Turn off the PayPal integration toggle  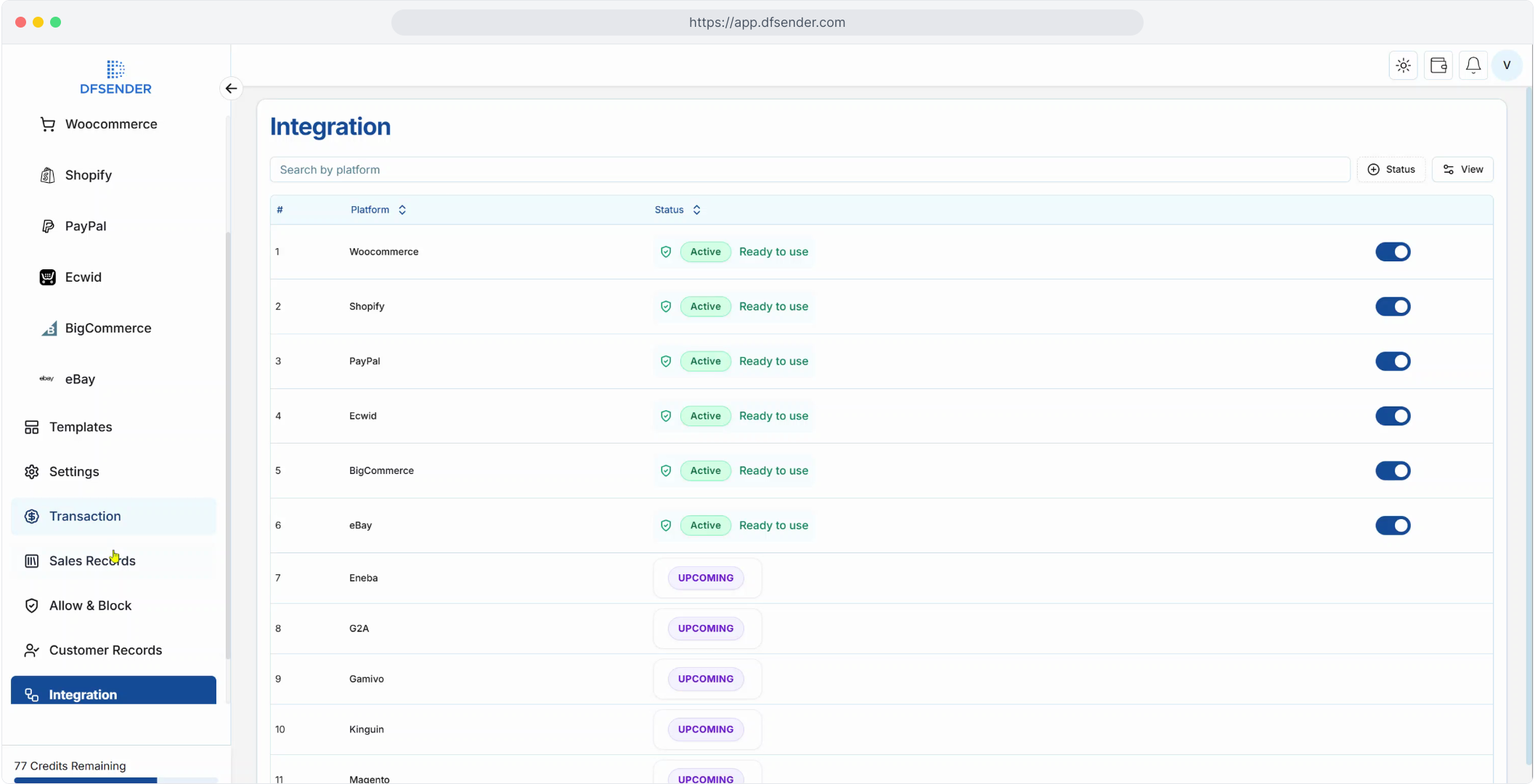(x=1392, y=362)
